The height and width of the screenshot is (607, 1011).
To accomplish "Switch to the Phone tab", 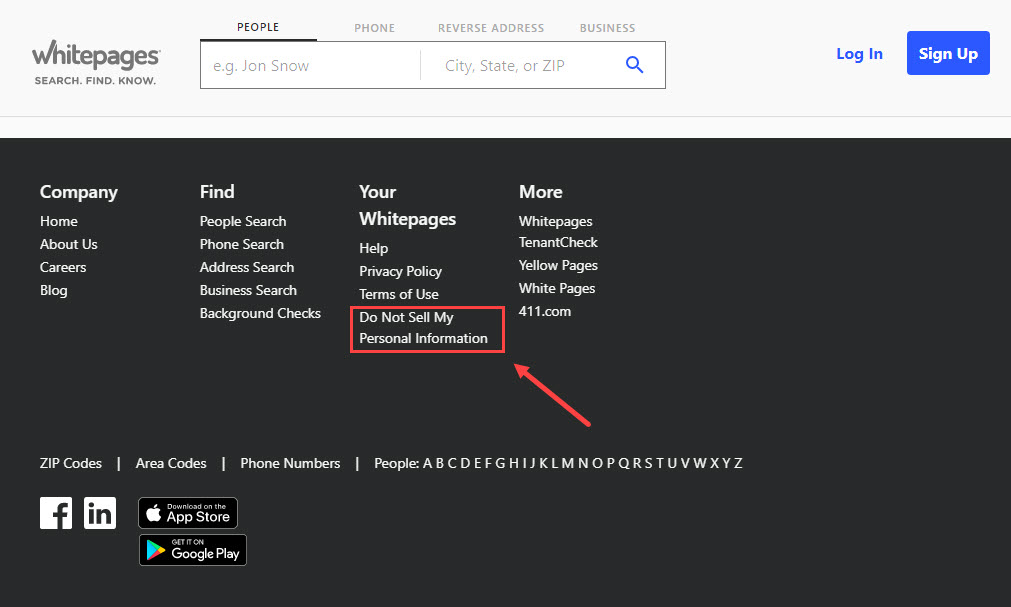I will coord(375,28).
